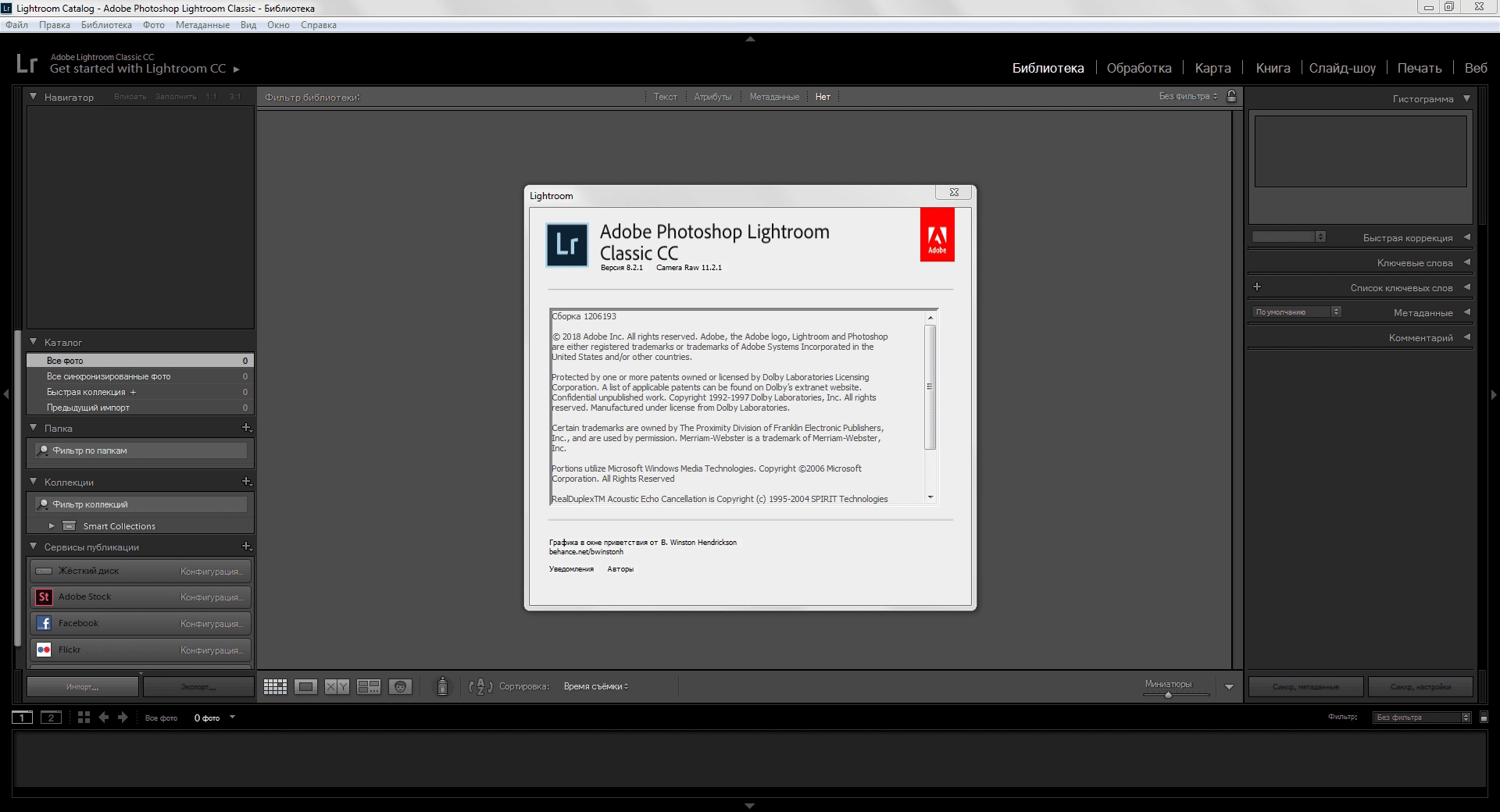1500x812 pixels.
Task: Open Время съёмки sort dropdown
Action: (596, 686)
